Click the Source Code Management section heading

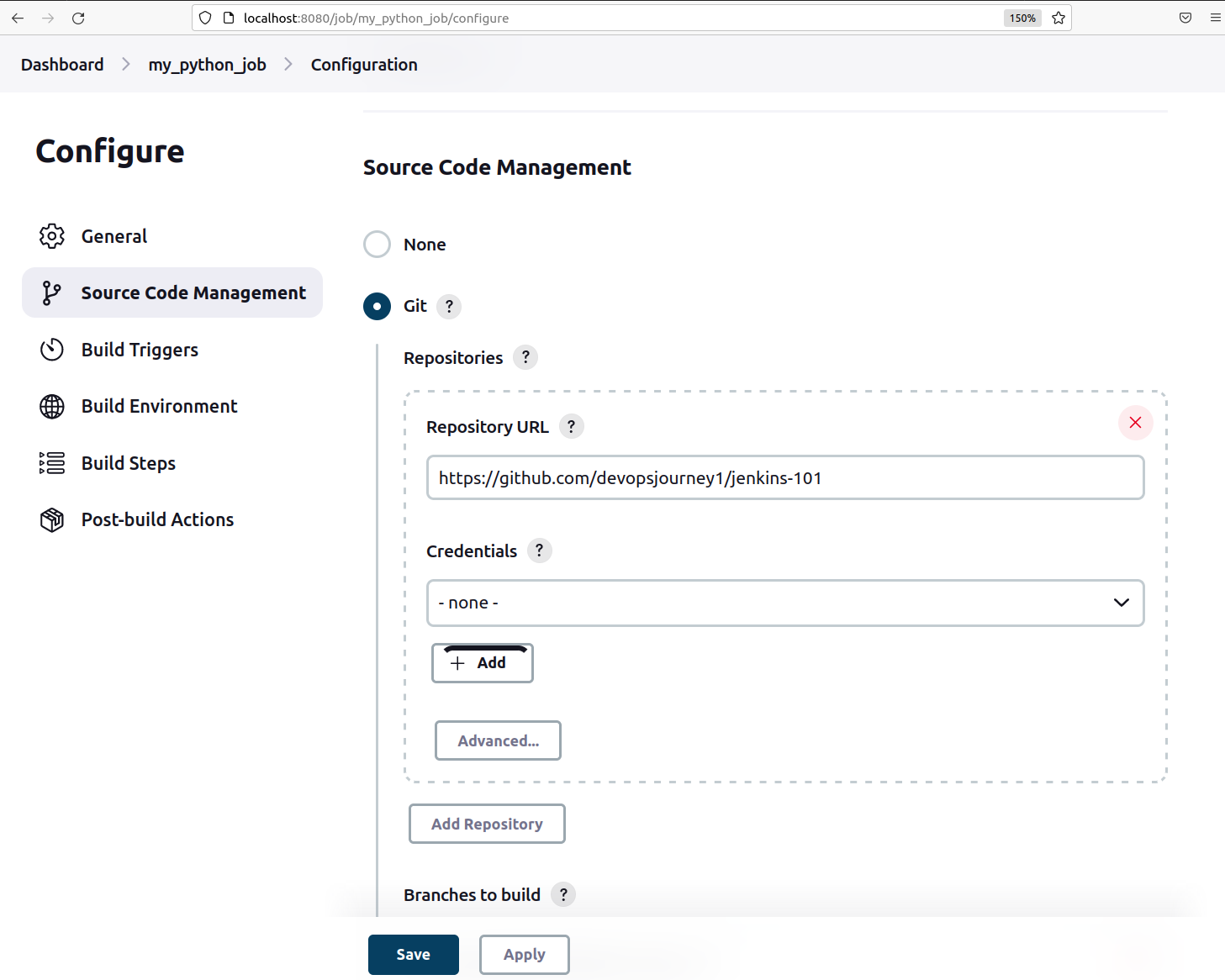pos(497,167)
